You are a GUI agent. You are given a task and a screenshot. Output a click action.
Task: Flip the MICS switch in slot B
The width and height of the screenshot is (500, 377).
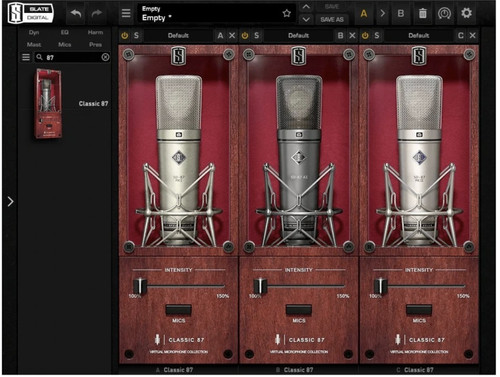[299, 310]
